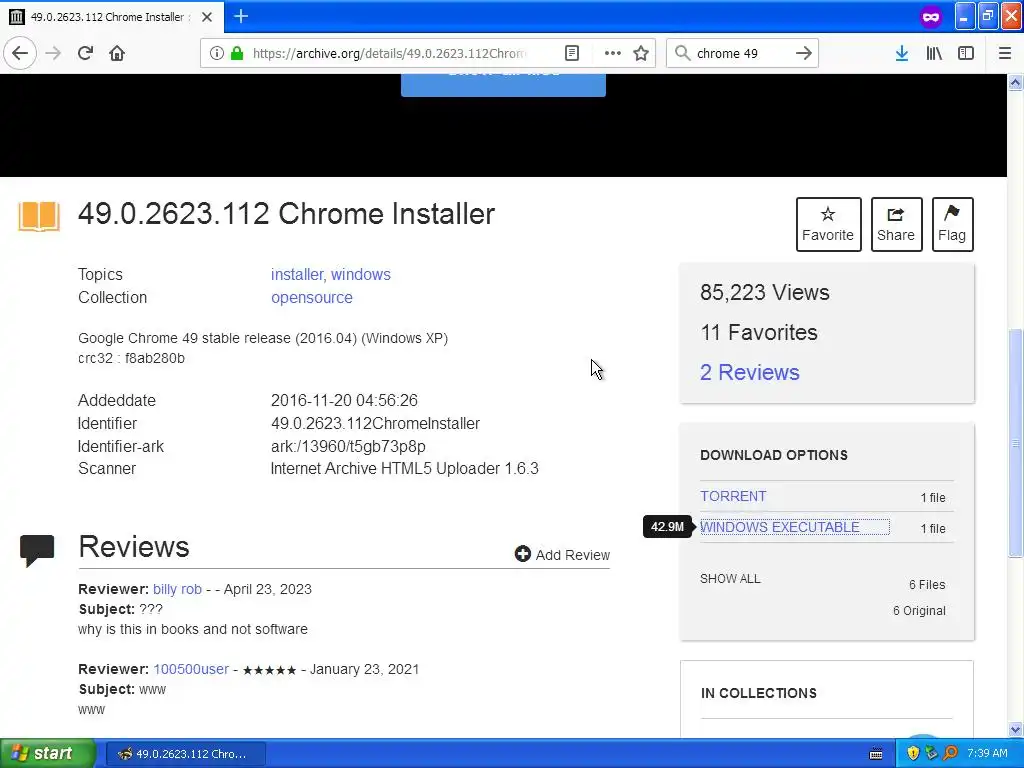Open the library bookshelf icon
Screen dimensions: 1024x768
[934, 53]
